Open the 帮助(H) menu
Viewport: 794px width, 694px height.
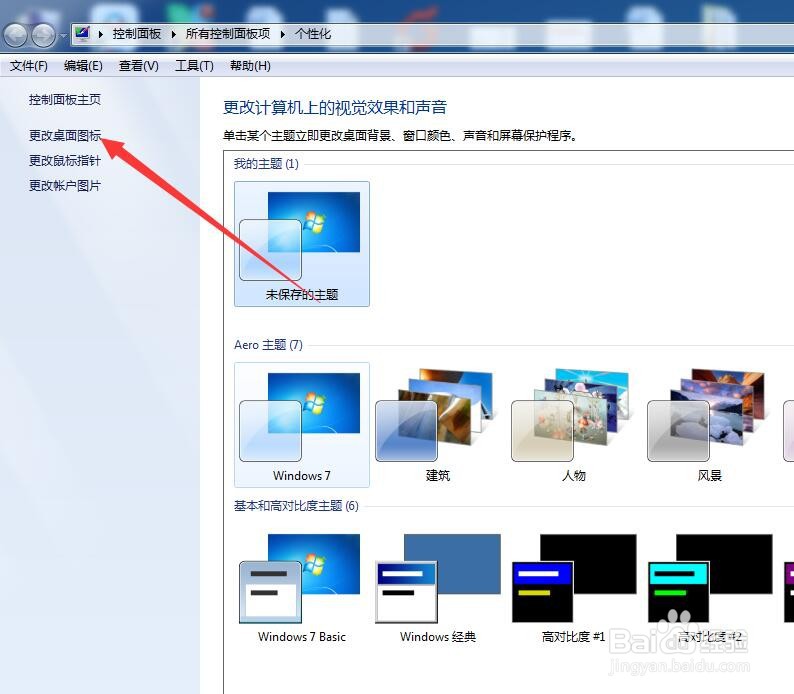coord(250,66)
